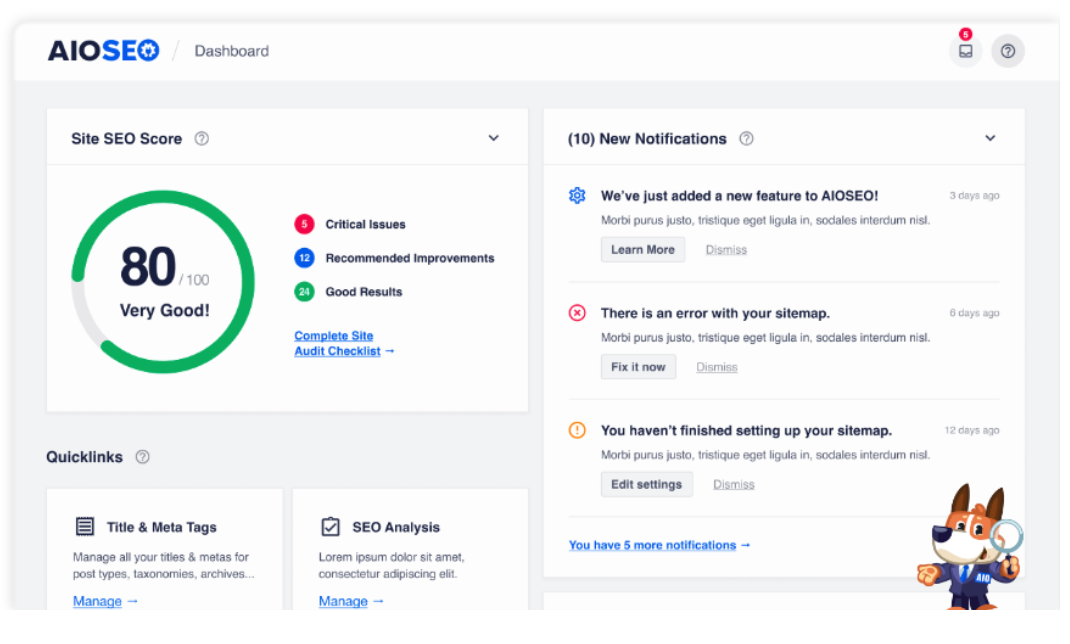
Task: Click the Title & Meta Tags heading
Action: pyautogui.click(x=162, y=527)
